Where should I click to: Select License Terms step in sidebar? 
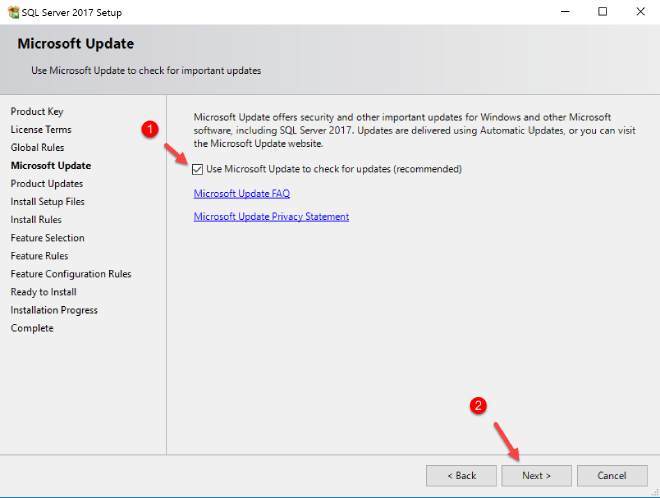[x=41, y=129]
